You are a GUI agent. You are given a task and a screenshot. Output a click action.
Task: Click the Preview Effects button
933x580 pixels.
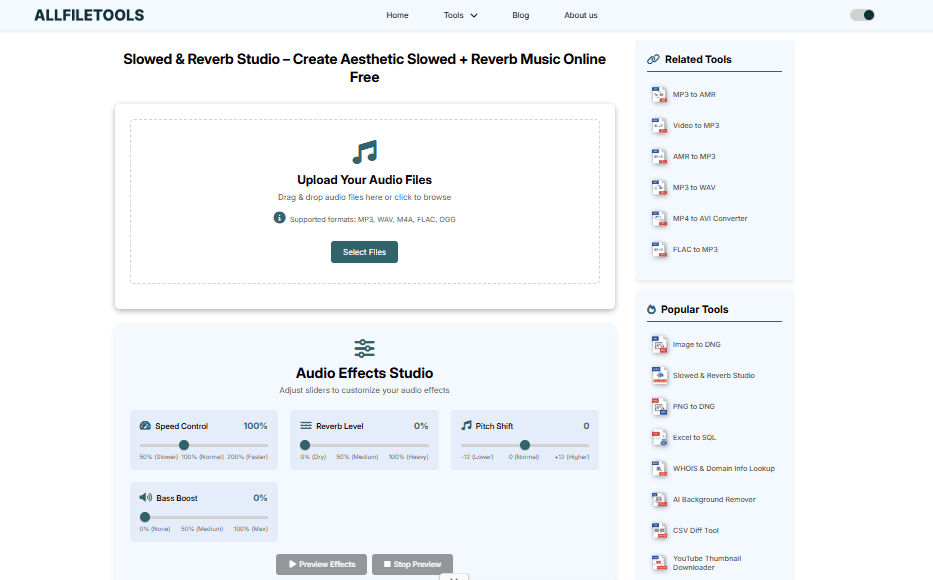(x=321, y=564)
